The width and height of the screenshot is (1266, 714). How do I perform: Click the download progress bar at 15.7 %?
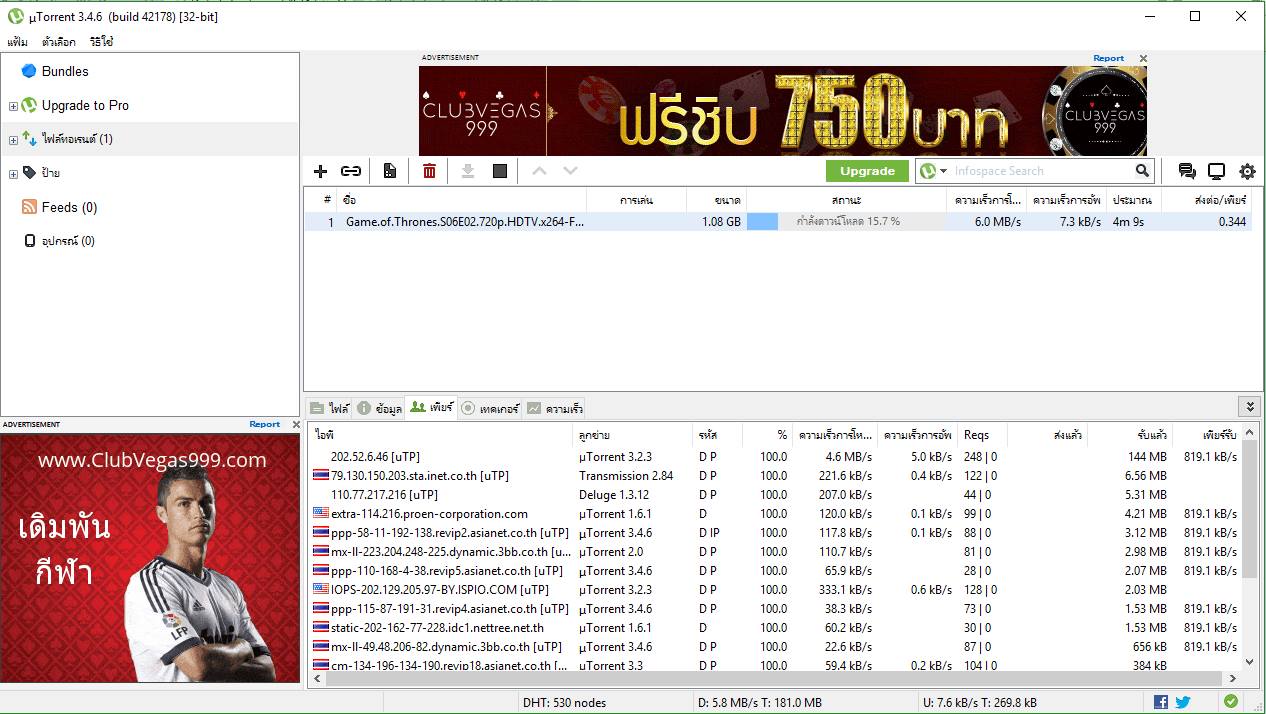click(x=846, y=222)
